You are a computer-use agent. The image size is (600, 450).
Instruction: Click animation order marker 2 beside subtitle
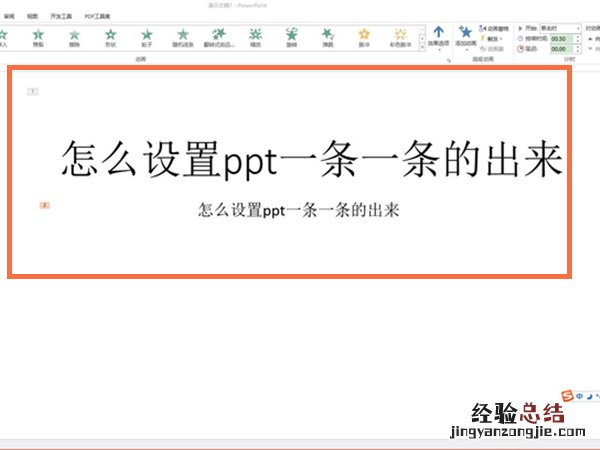tap(44, 206)
